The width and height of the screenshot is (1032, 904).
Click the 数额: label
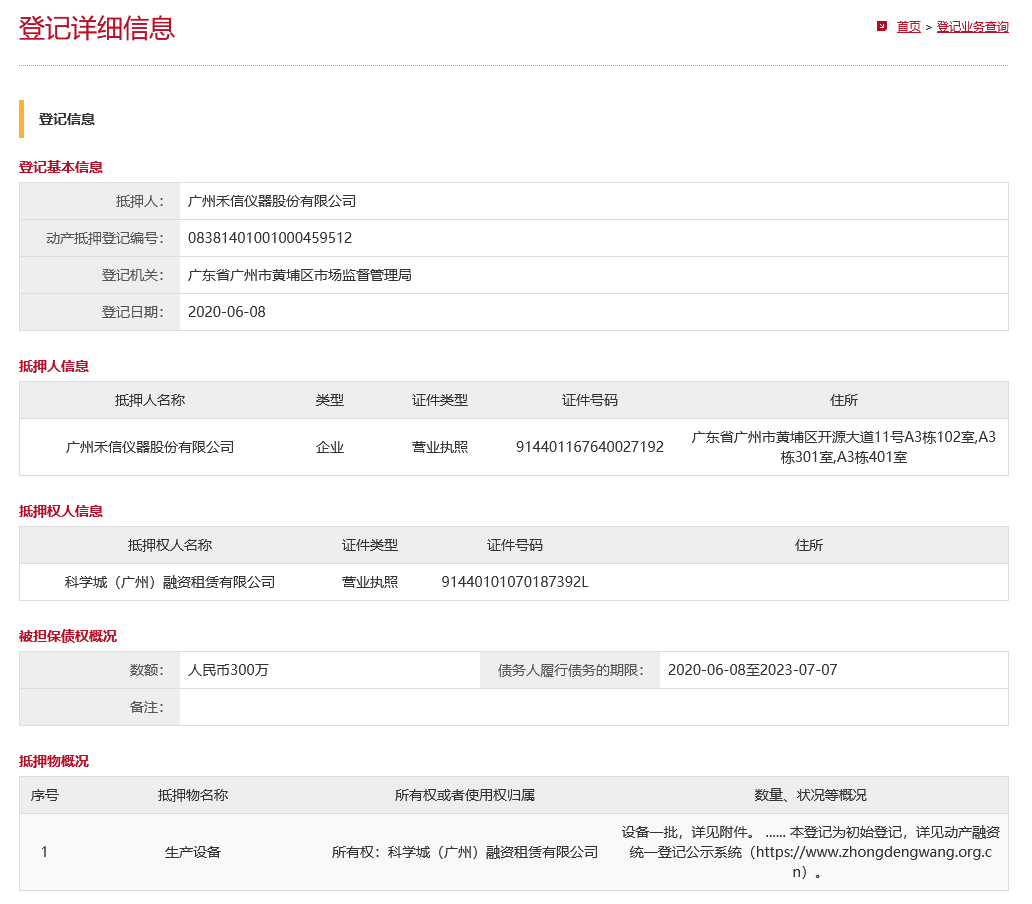pyautogui.click(x=146, y=670)
